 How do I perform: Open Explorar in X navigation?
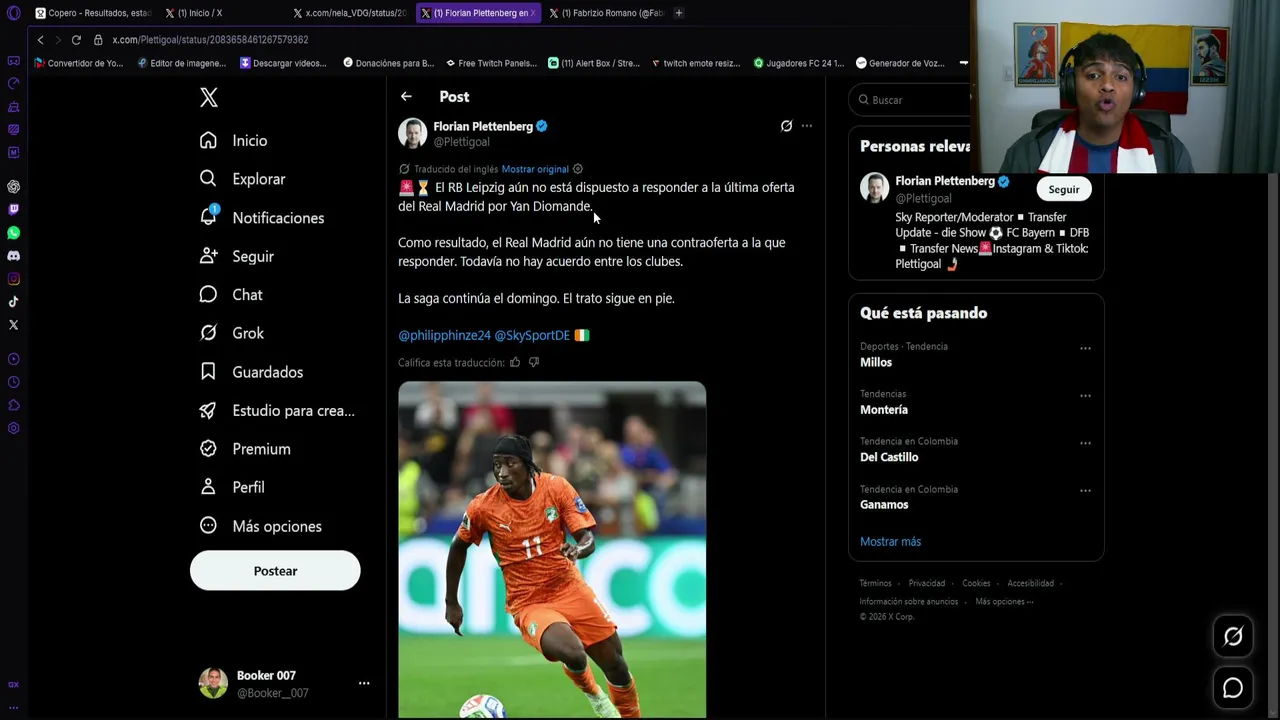[243, 179]
